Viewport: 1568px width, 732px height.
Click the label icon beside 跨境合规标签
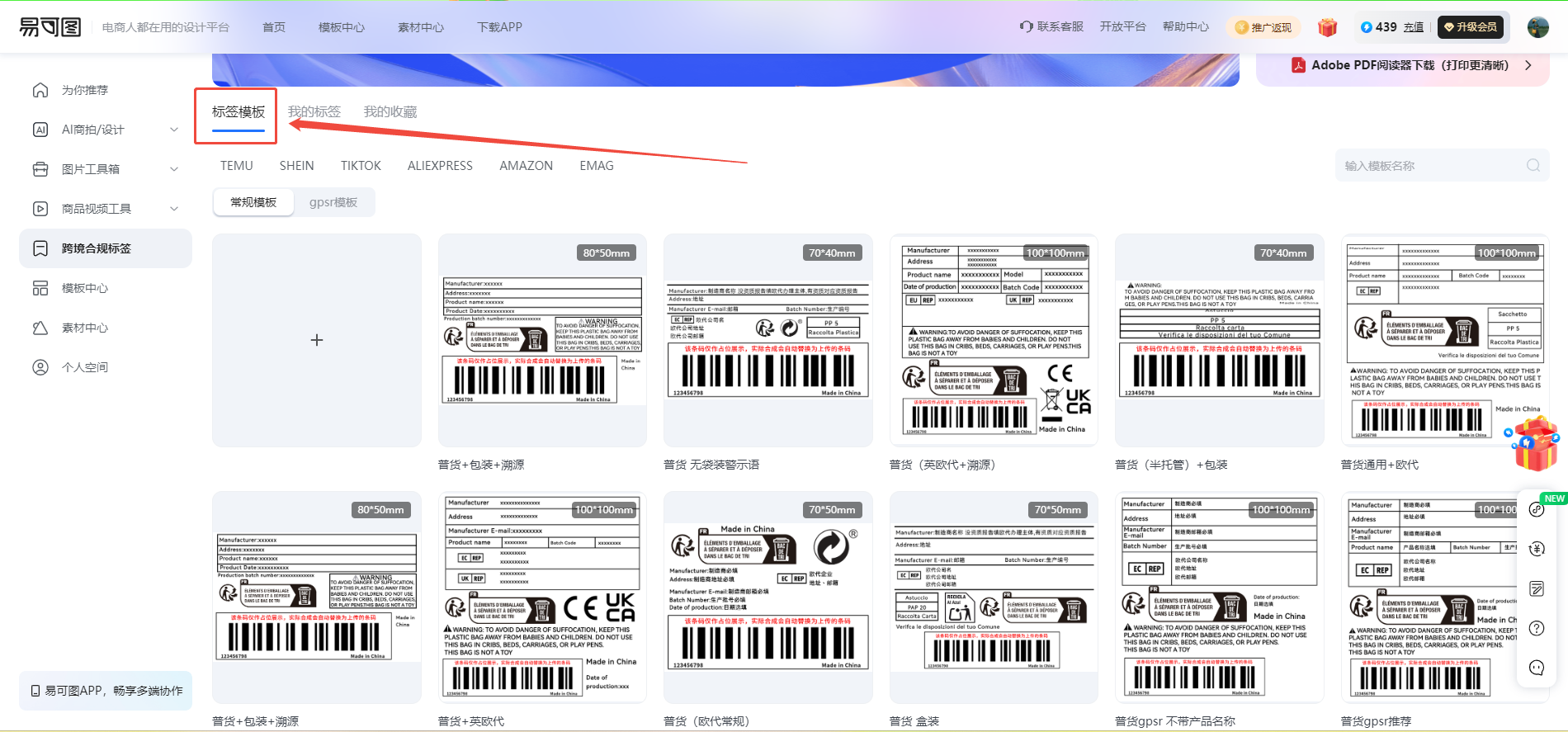point(40,248)
